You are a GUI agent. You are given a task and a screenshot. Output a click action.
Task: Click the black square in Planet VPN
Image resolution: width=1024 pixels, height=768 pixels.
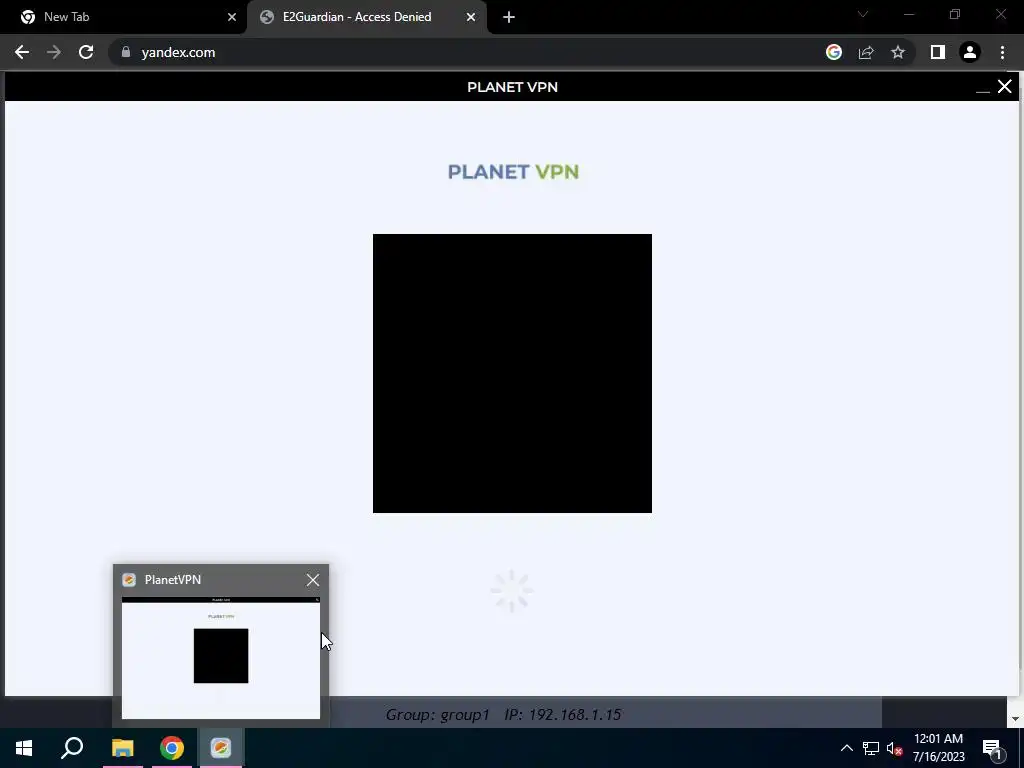point(512,373)
